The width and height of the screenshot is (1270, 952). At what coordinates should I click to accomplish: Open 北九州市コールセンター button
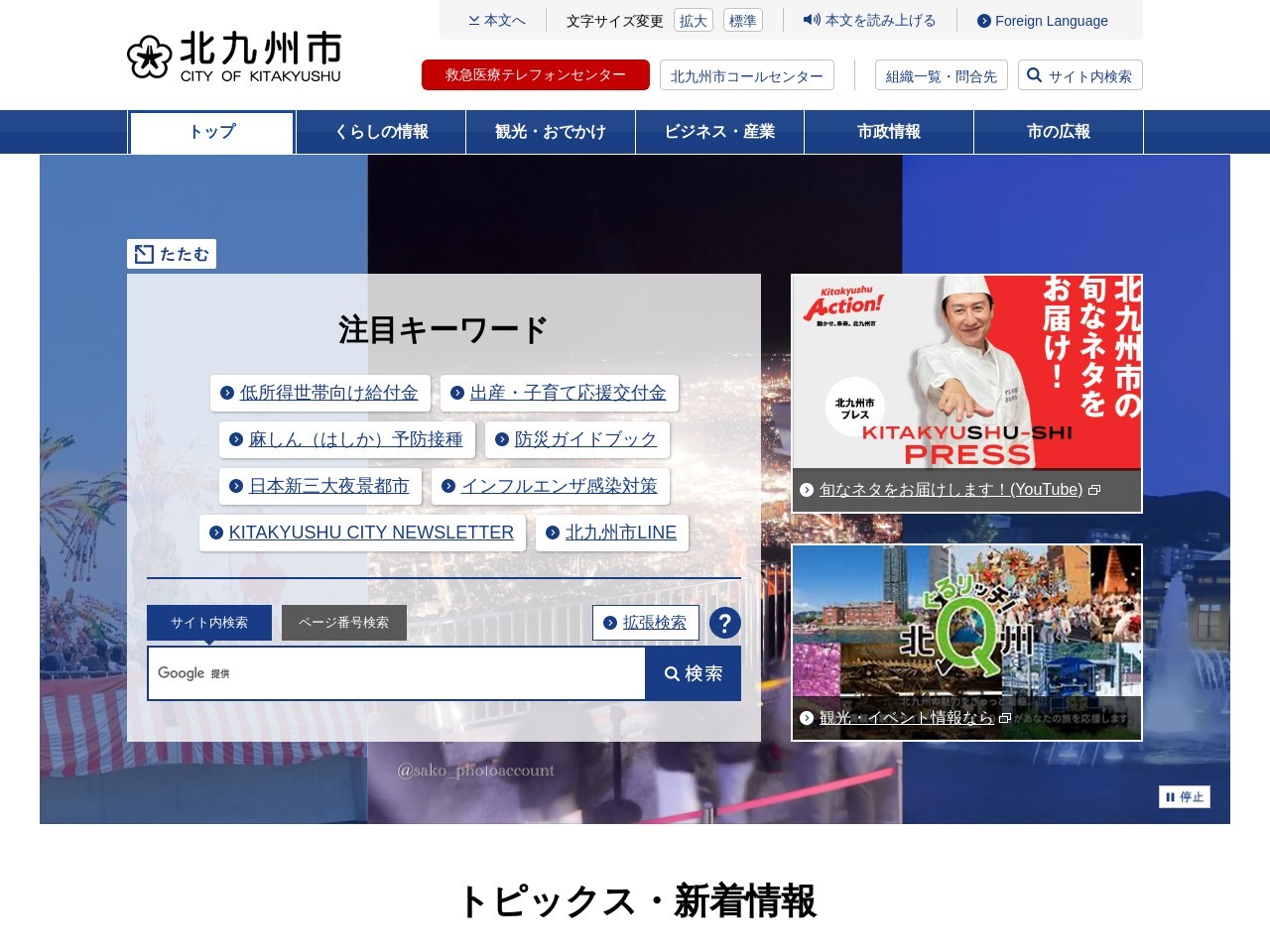[x=747, y=75]
